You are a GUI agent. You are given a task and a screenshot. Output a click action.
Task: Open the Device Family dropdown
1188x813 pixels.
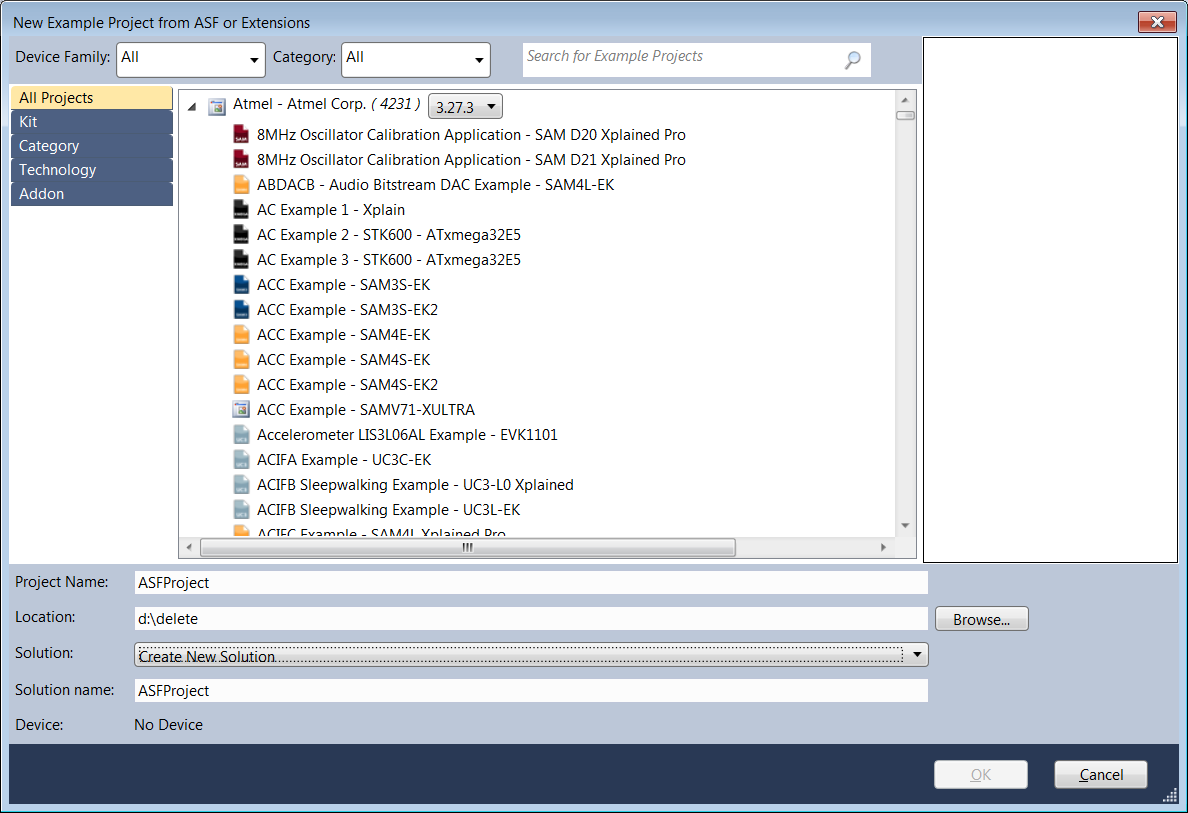tap(191, 60)
